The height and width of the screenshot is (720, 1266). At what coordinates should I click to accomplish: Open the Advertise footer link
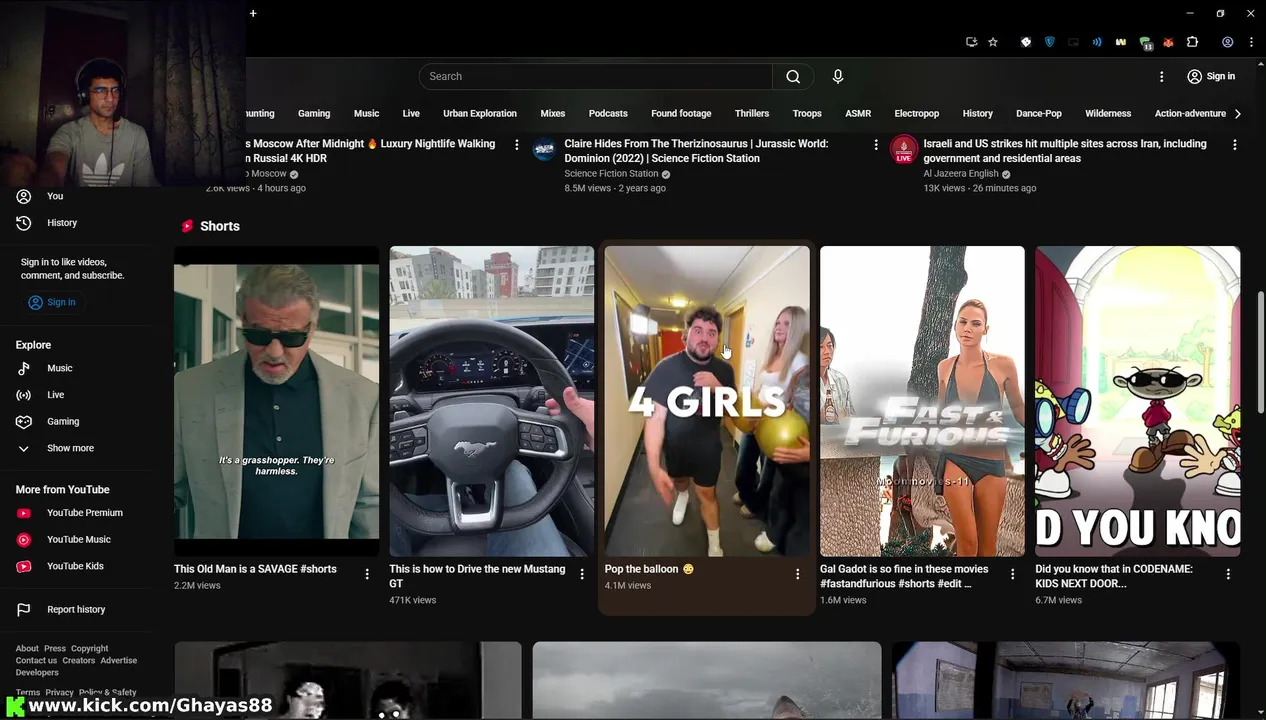click(118, 661)
